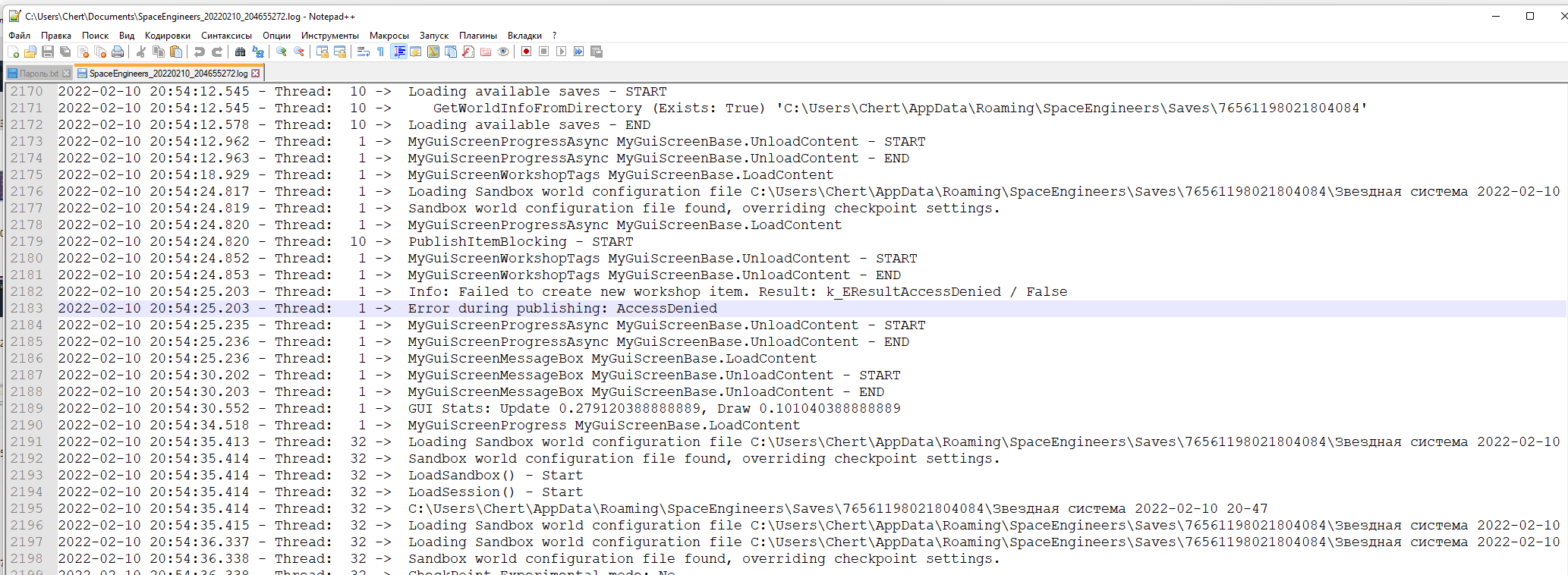Click the New file toolbar icon
The height and width of the screenshot is (575, 1568).
[x=13, y=52]
